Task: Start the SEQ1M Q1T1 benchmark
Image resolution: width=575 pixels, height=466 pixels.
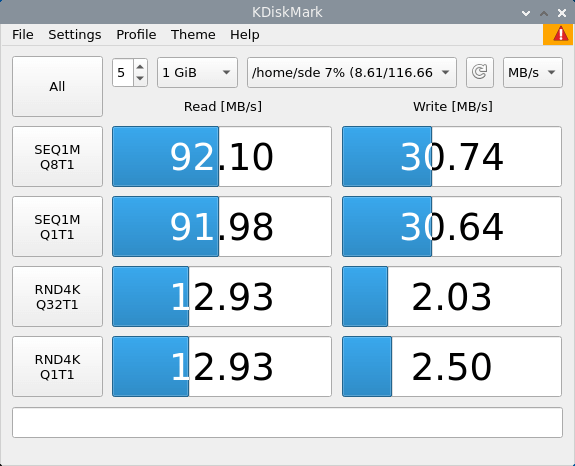Action: 58,227
